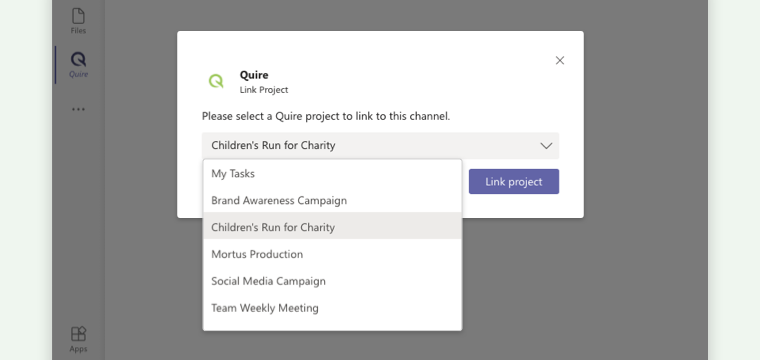Open the Apps store icon

tap(78, 340)
